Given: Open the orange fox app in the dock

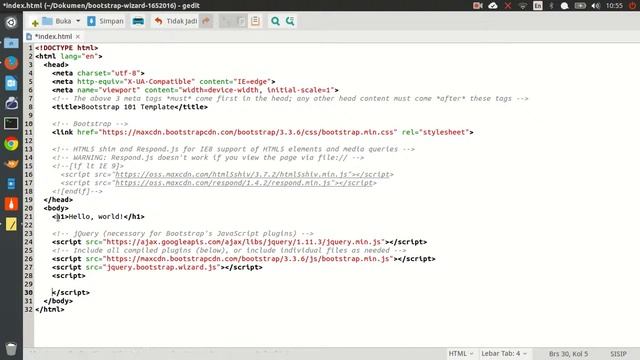Looking at the screenshot, I should point(11,164).
